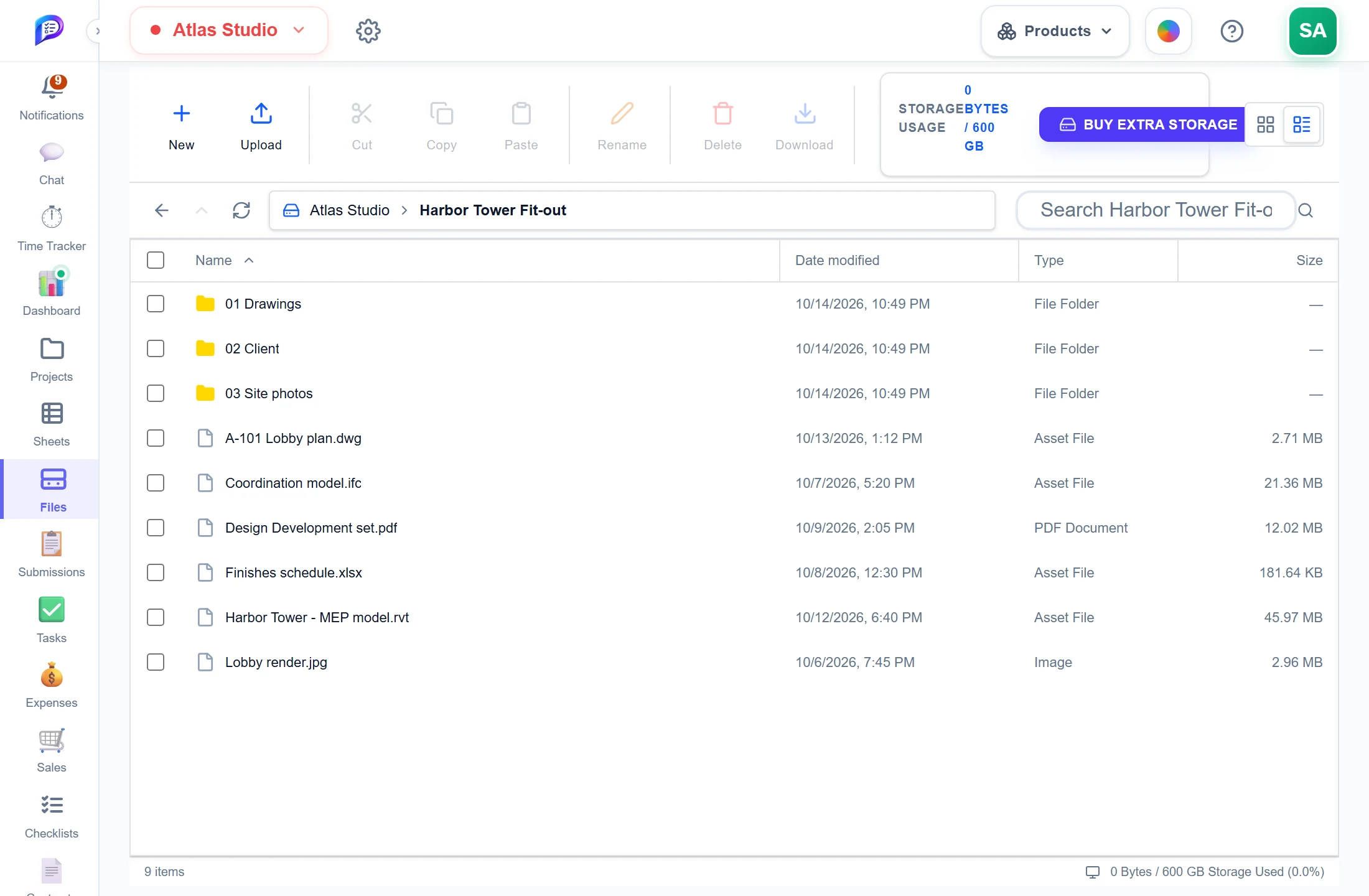Open the Atlas Studio workspace dropdown
1369x896 pixels.
(x=228, y=30)
